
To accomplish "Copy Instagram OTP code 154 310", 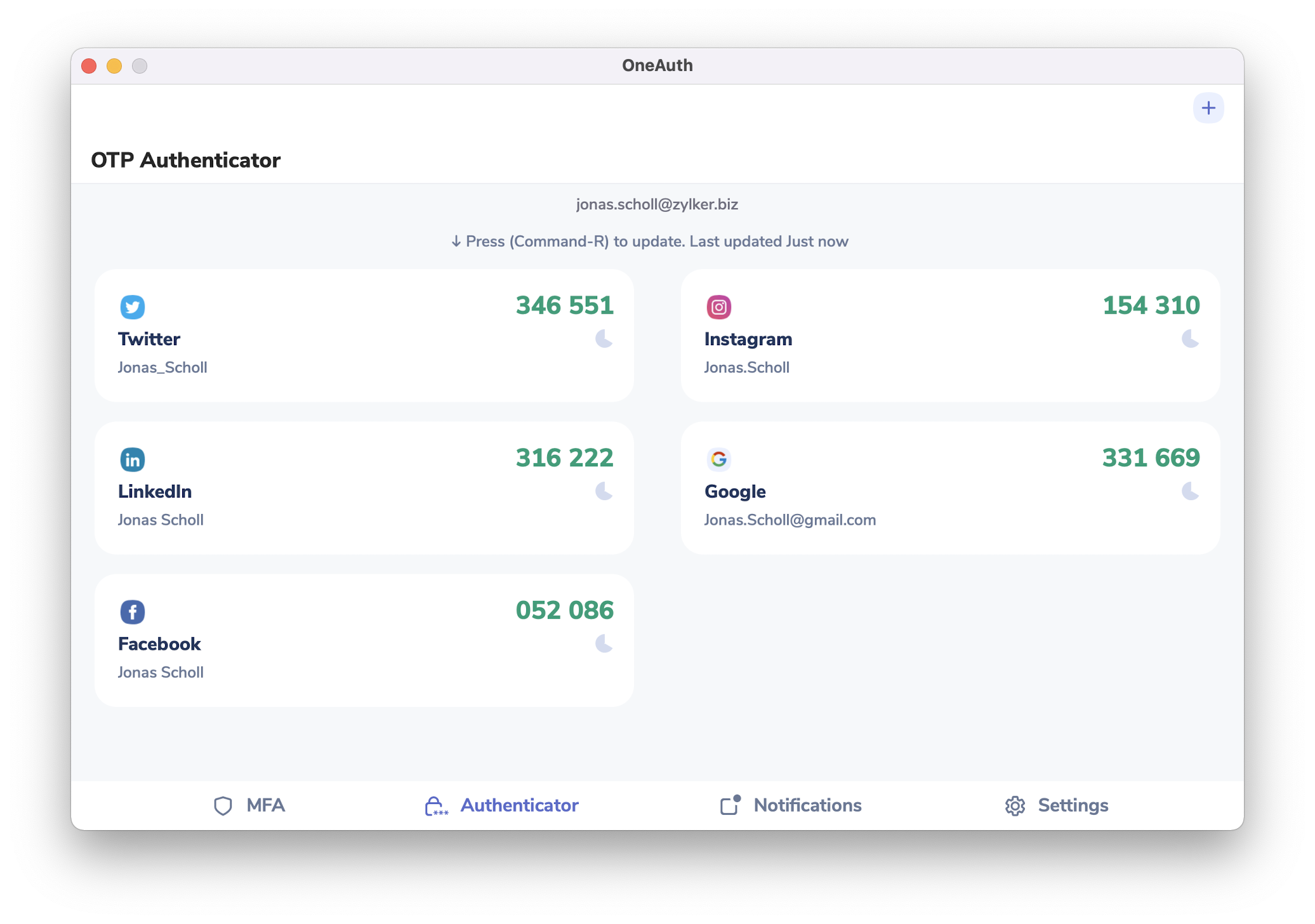I will coord(1151,305).
